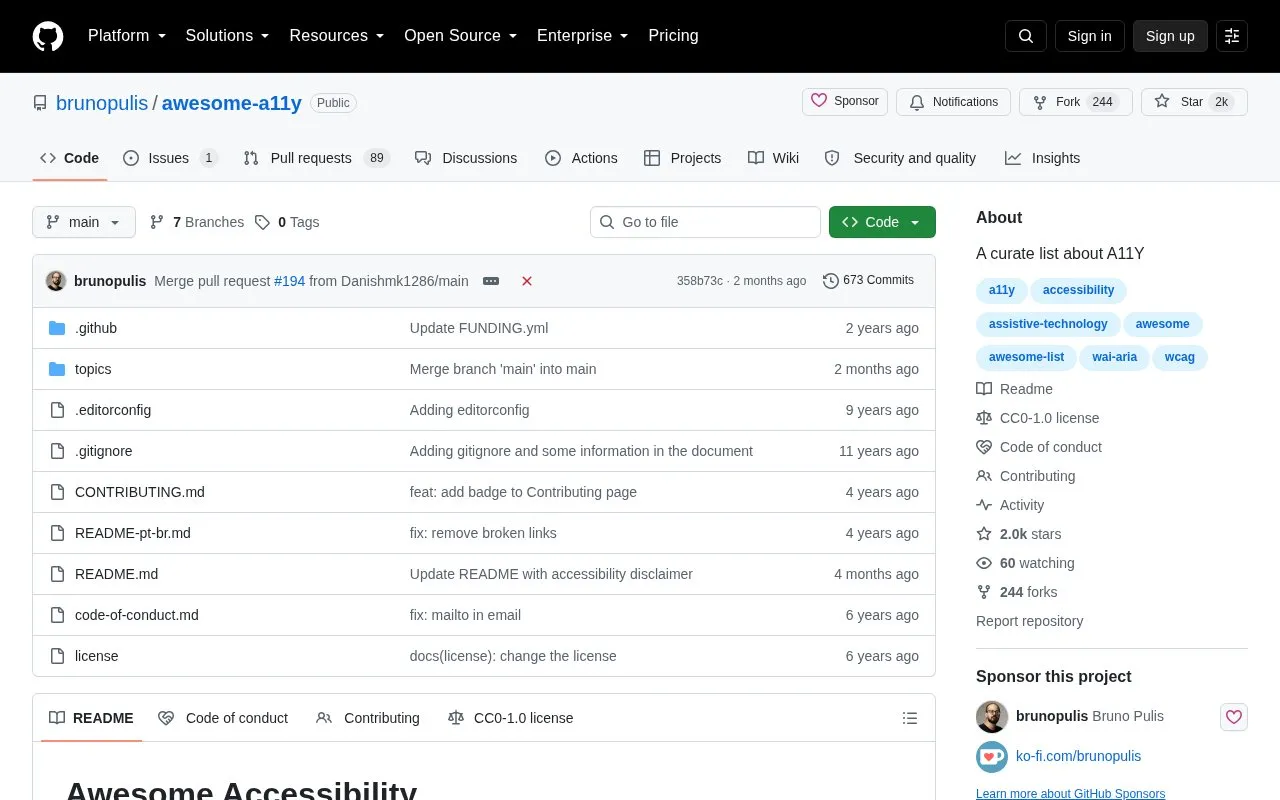
Task: Expand the Solutions menu
Action: (x=227, y=36)
